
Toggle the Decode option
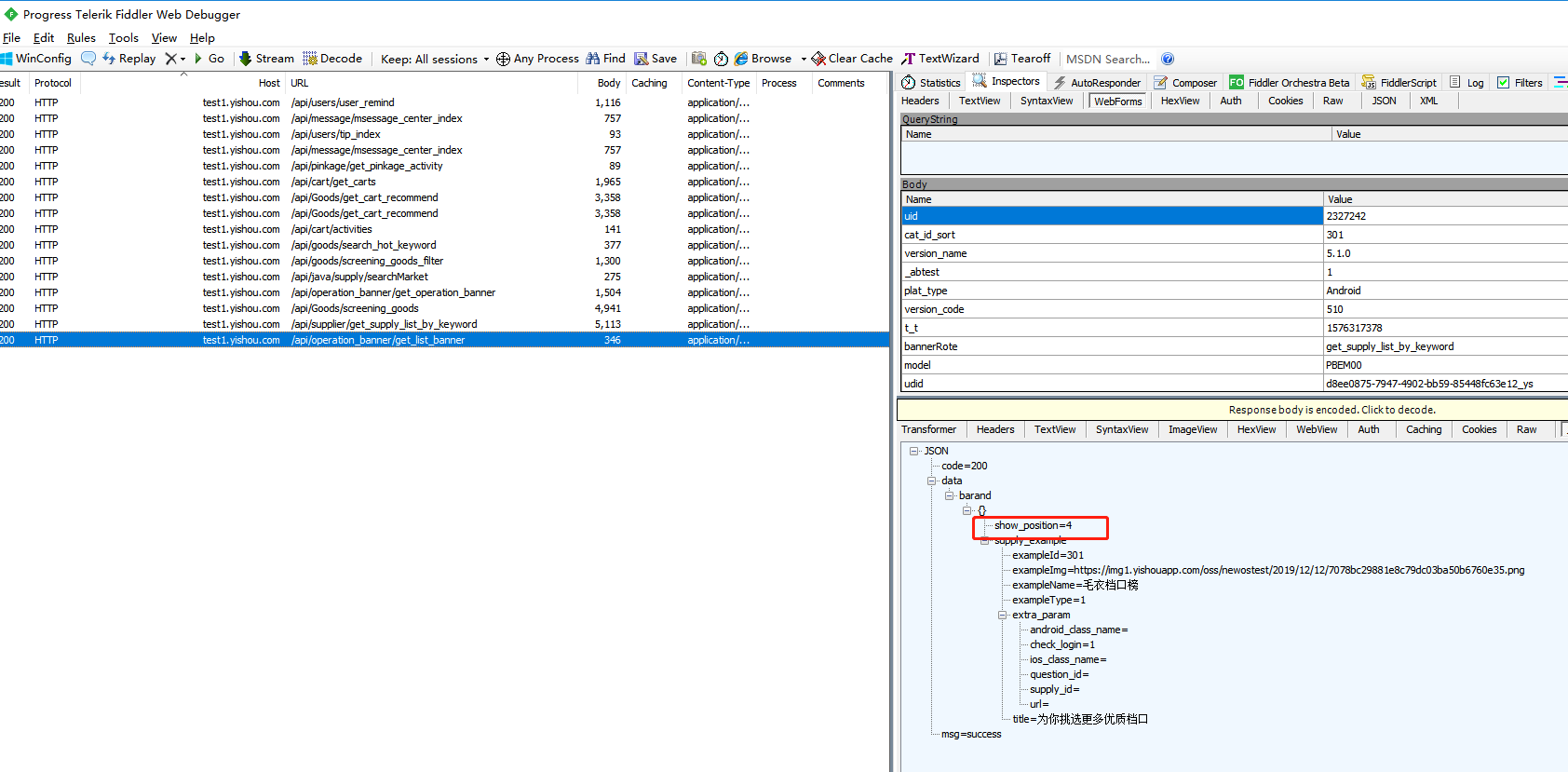pos(332,59)
